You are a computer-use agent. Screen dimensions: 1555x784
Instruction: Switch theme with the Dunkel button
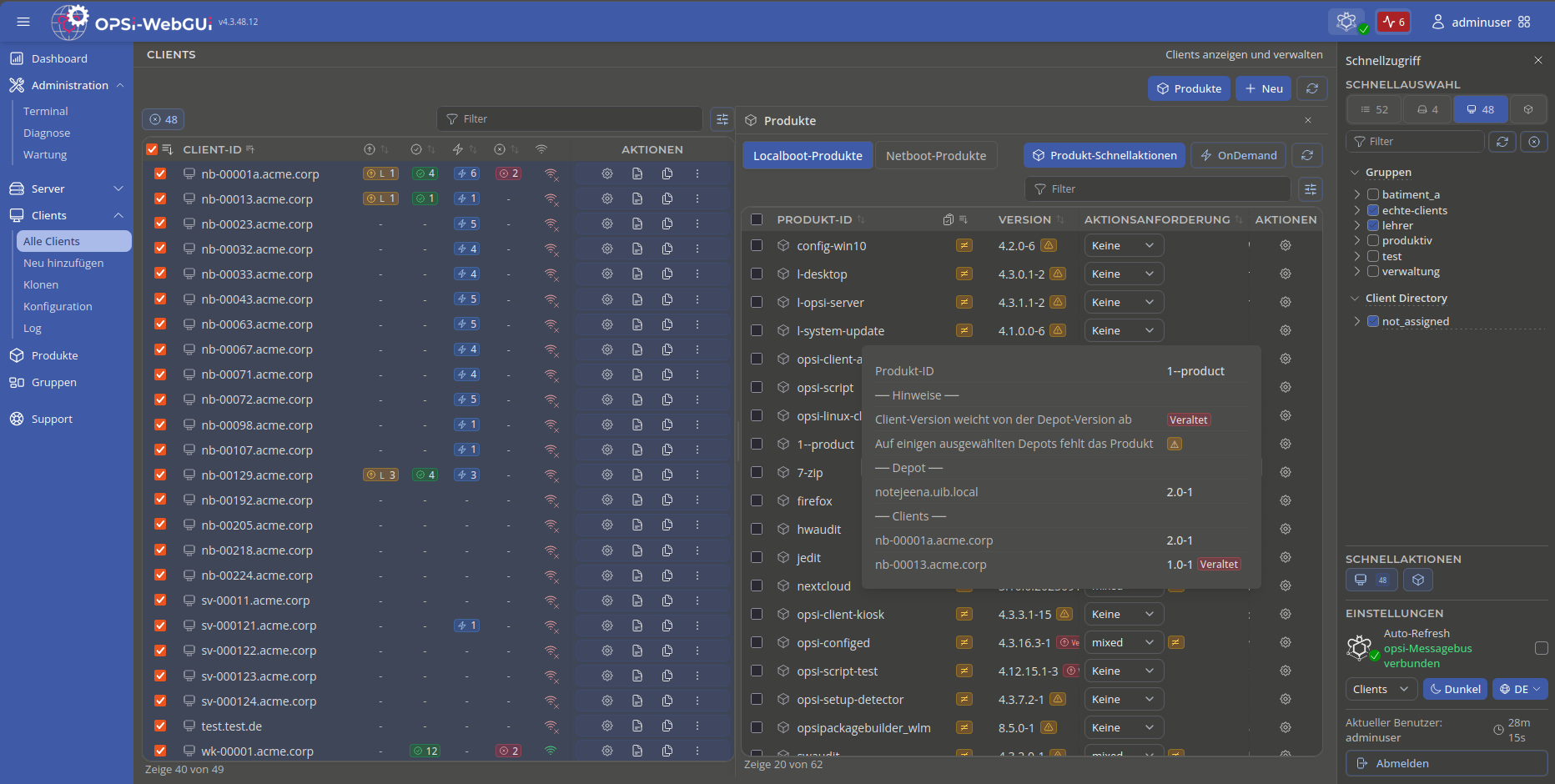[1455, 689]
